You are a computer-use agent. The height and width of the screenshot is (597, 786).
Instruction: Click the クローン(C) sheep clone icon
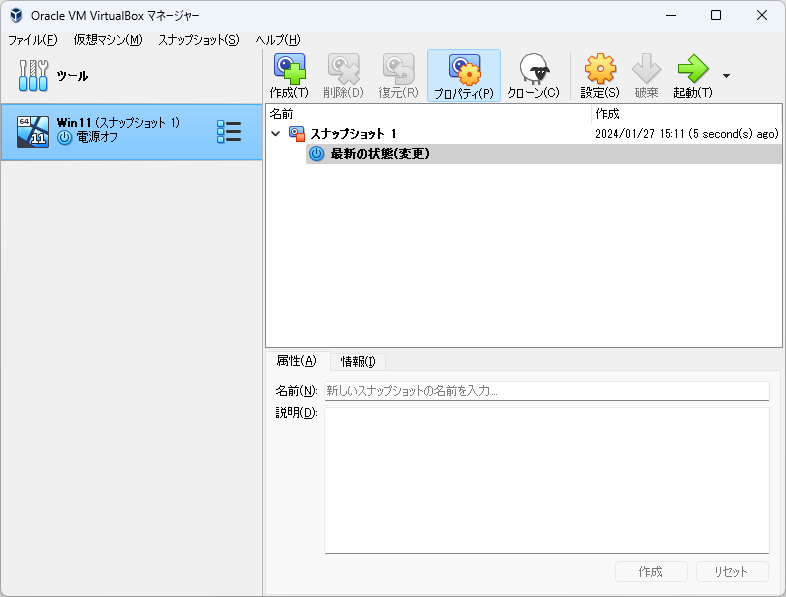pyautogui.click(x=534, y=69)
